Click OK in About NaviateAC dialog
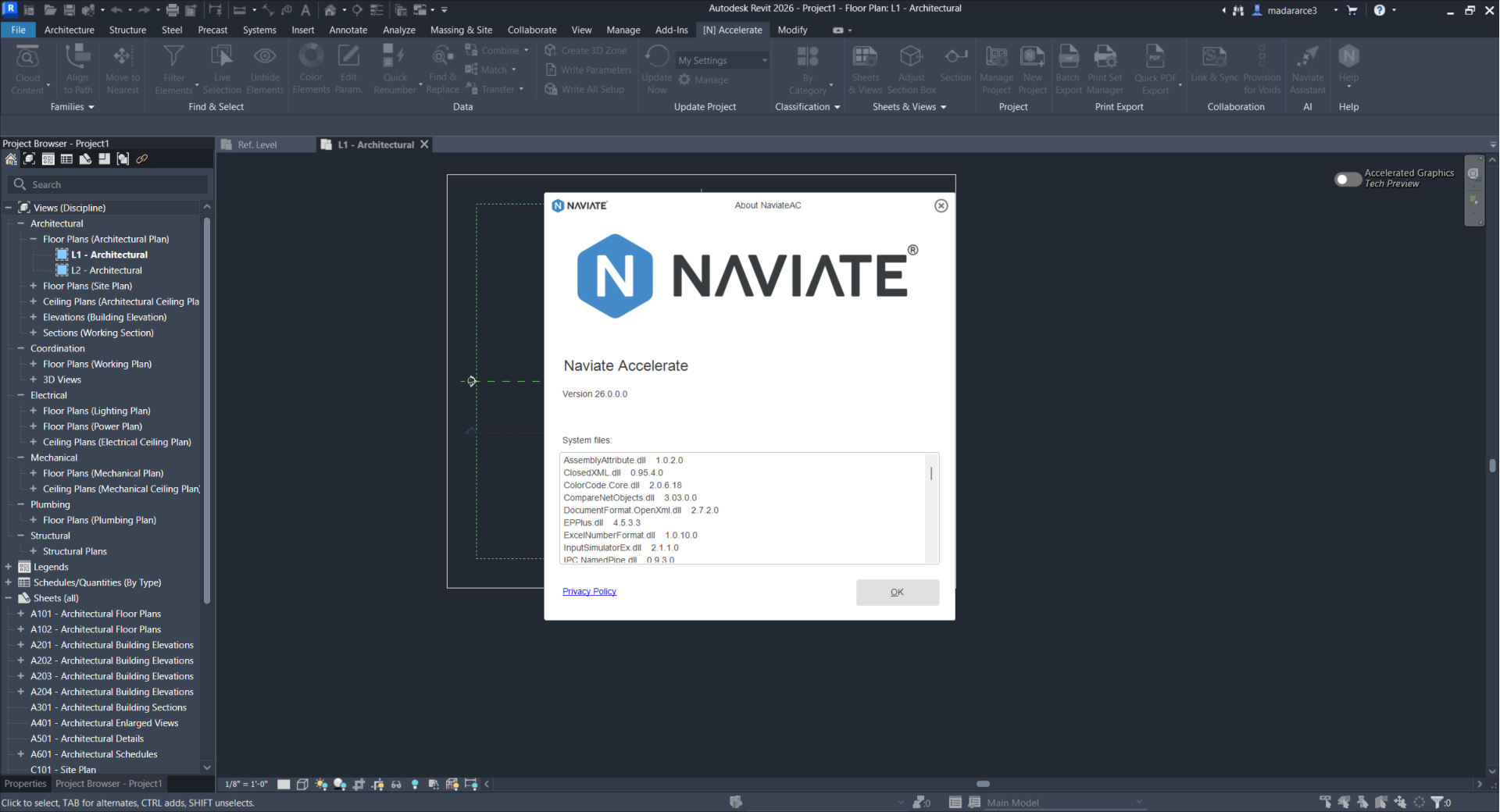 coord(897,592)
